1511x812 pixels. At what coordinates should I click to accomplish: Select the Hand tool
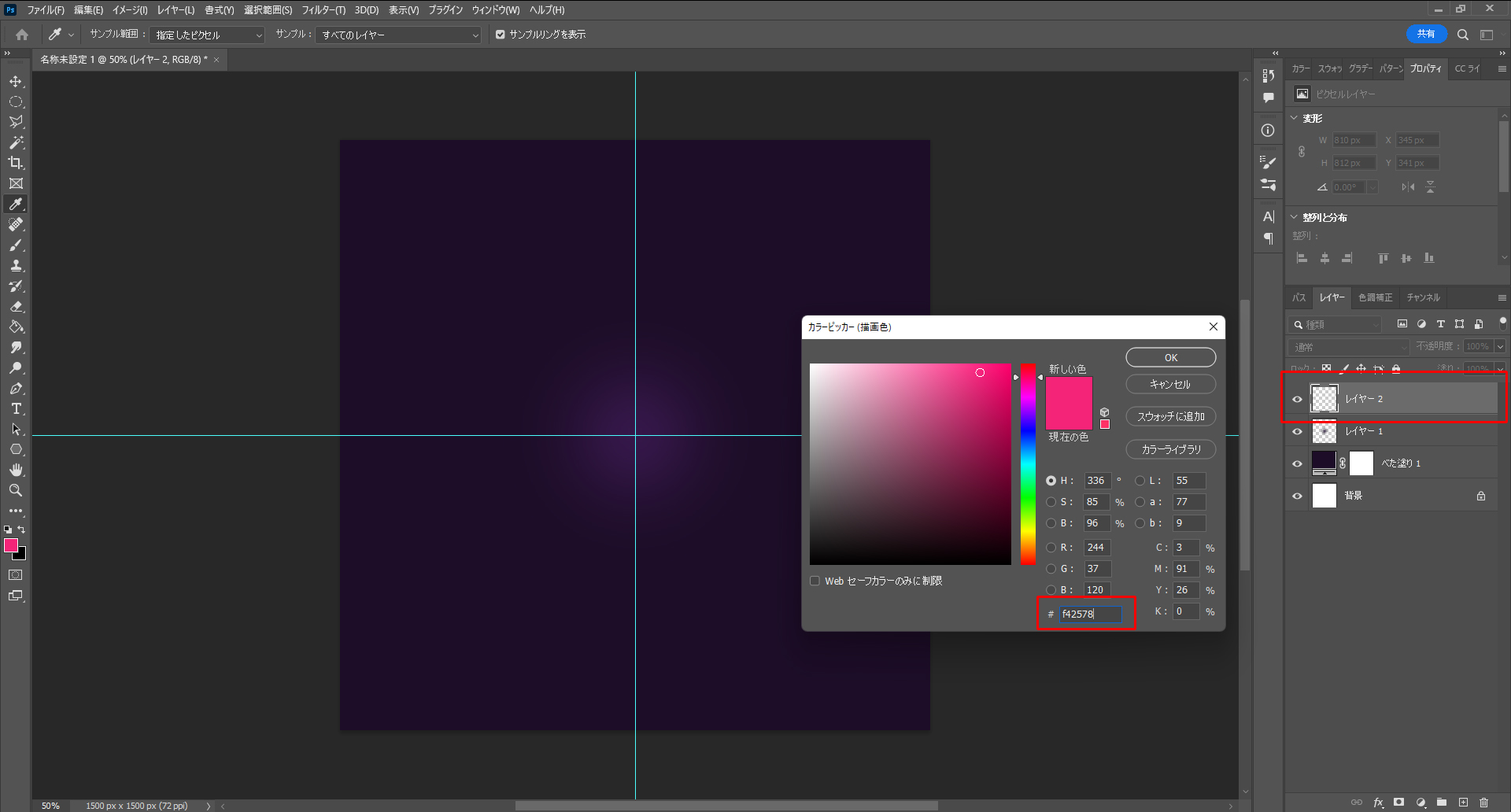pos(16,470)
